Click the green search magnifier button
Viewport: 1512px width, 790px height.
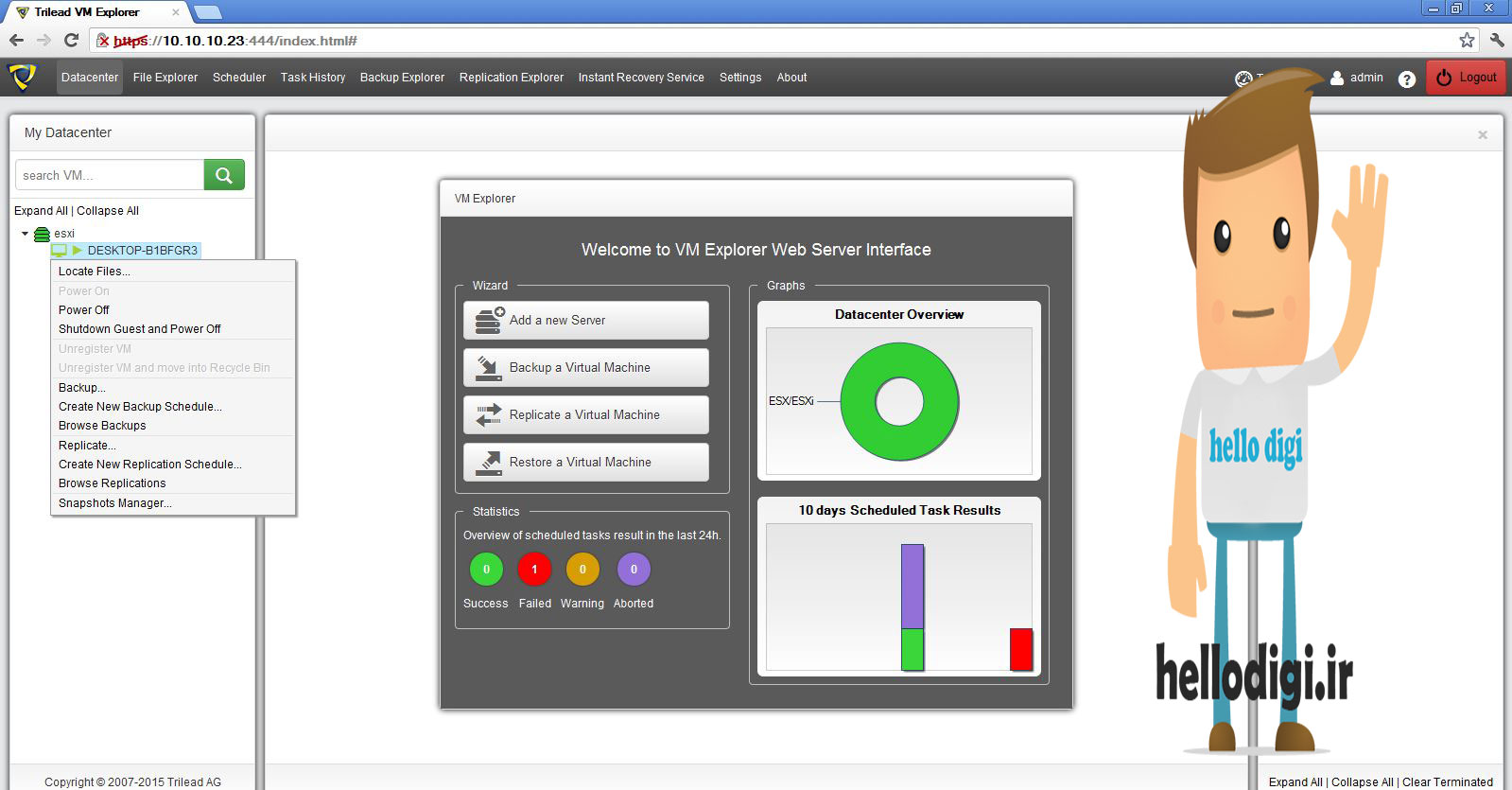(224, 175)
